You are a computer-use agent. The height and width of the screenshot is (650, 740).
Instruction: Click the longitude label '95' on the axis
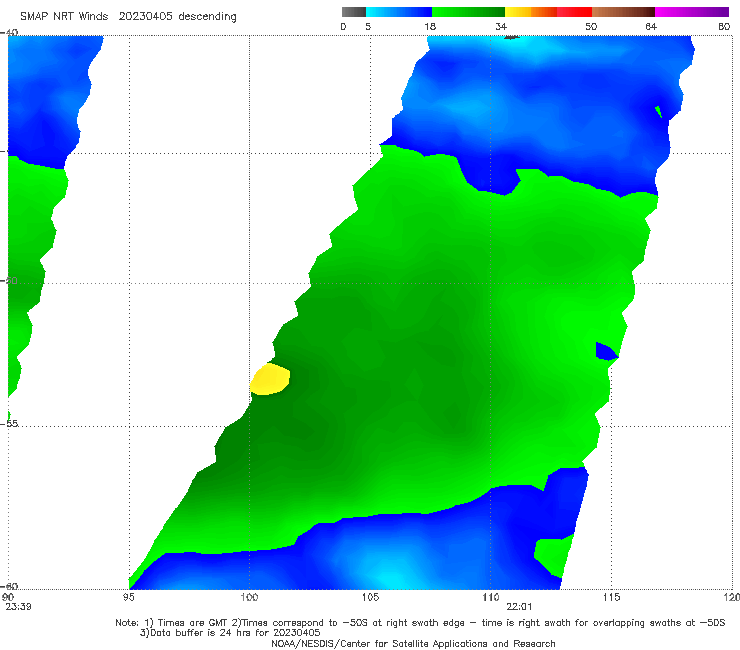pyautogui.click(x=128, y=598)
